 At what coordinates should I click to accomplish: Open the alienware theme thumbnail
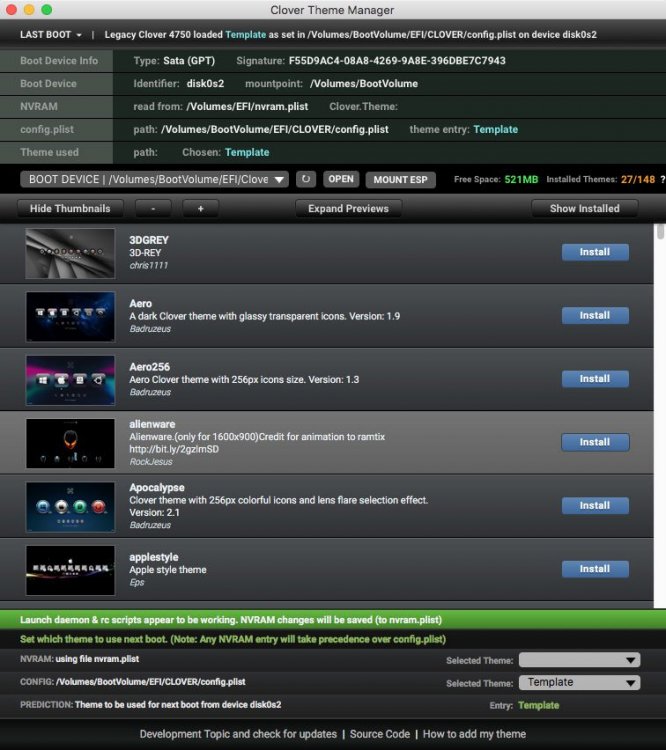click(x=70, y=443)
